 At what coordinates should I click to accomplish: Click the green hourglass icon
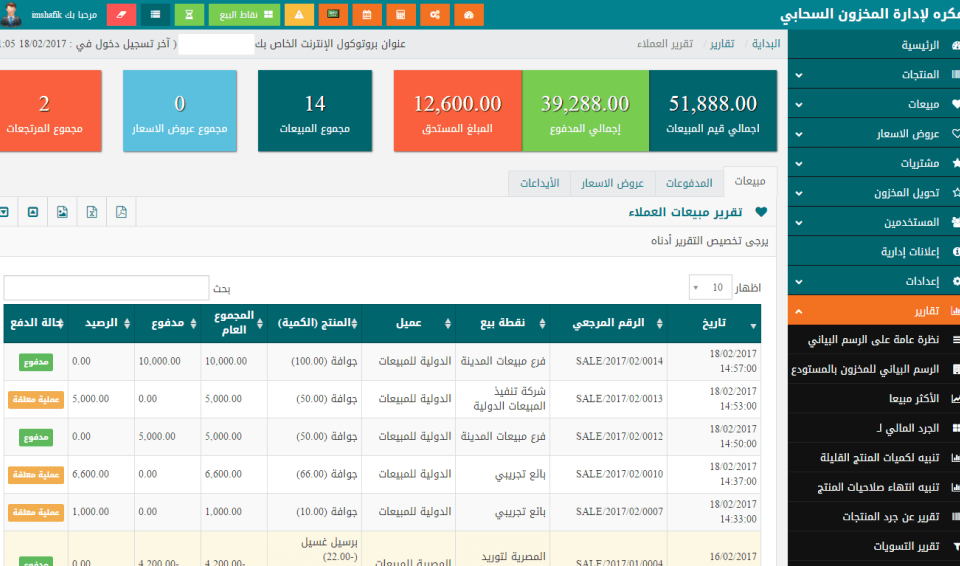pos(189,15)
